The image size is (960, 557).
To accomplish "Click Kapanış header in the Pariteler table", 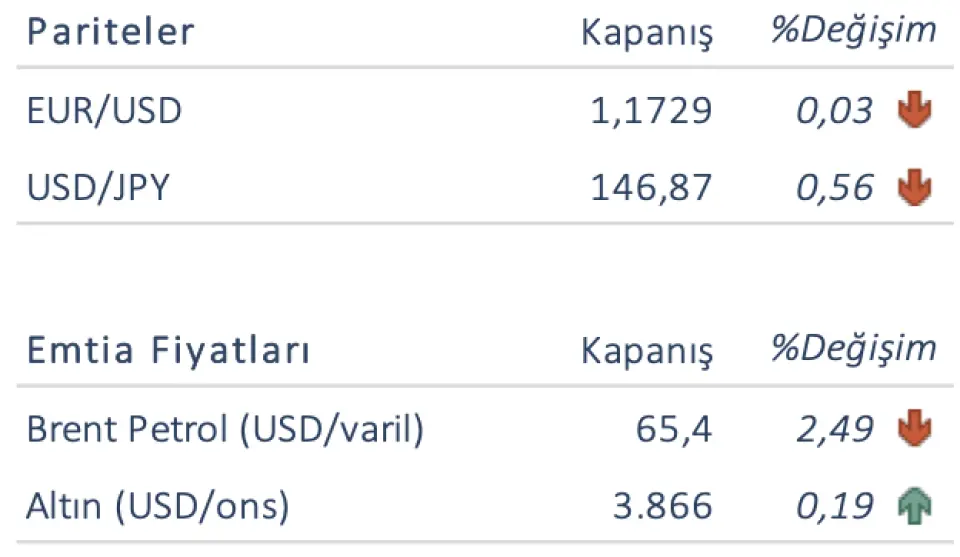I will click(647, 33).
